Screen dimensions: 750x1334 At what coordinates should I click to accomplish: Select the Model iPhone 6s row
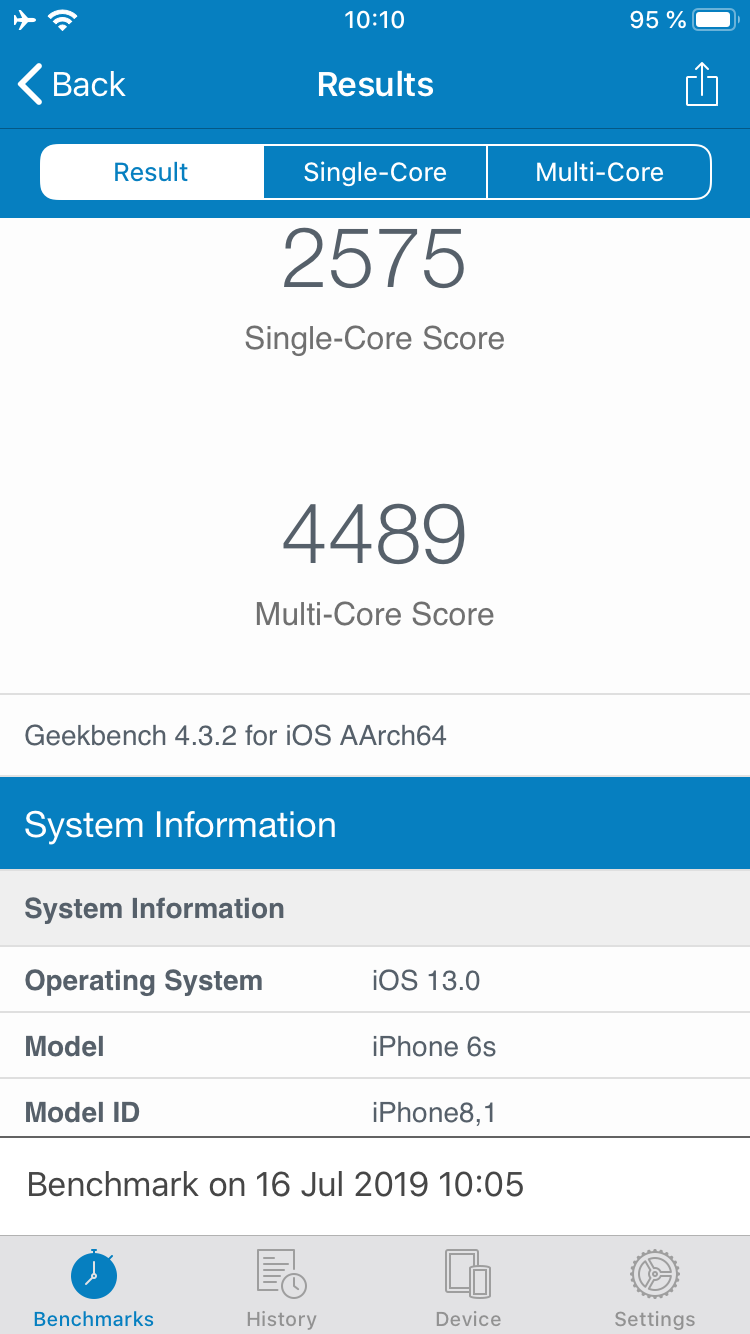click(x=375, y=1046)
